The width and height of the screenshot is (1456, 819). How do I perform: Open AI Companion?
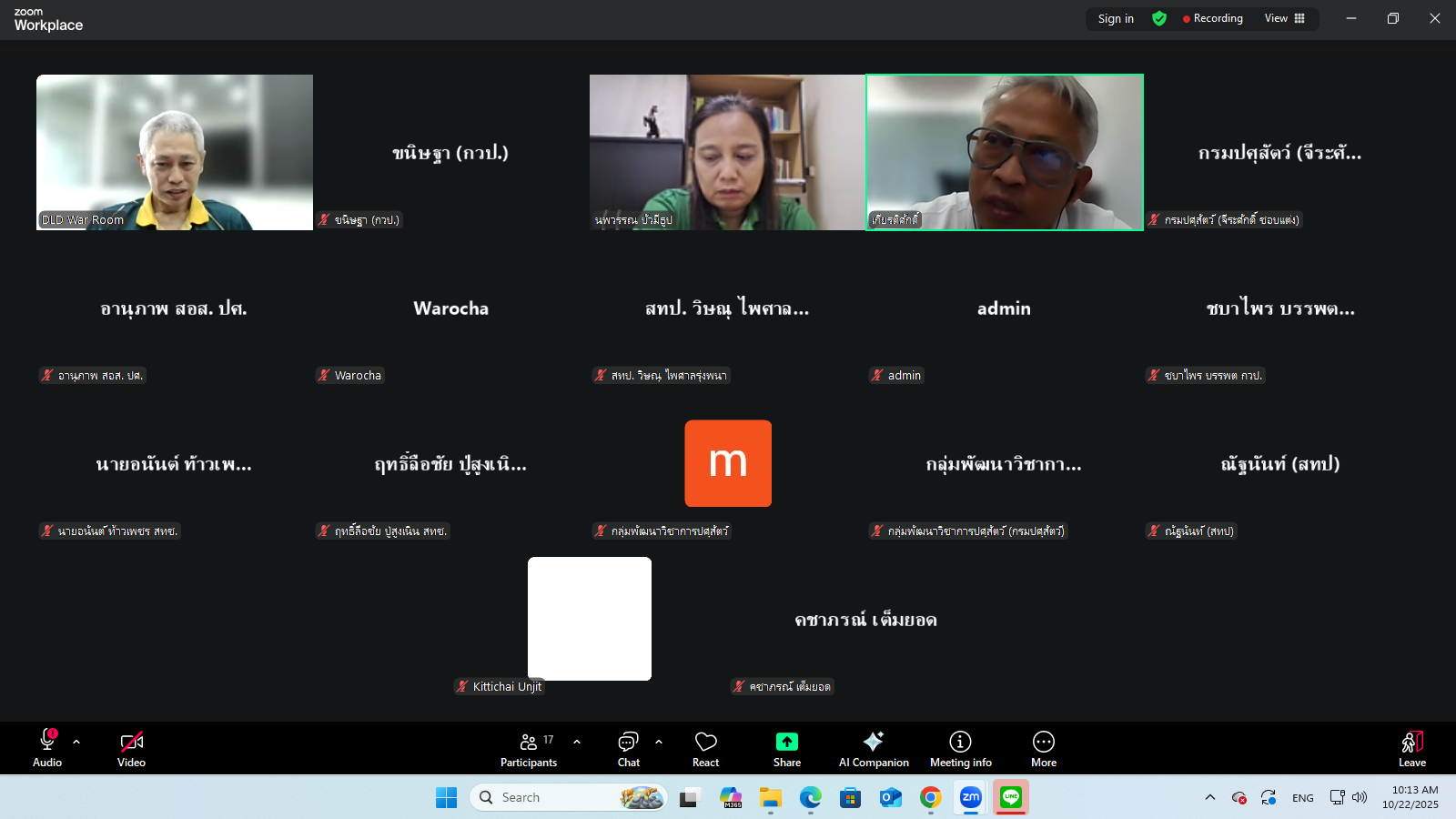[874, 749]
